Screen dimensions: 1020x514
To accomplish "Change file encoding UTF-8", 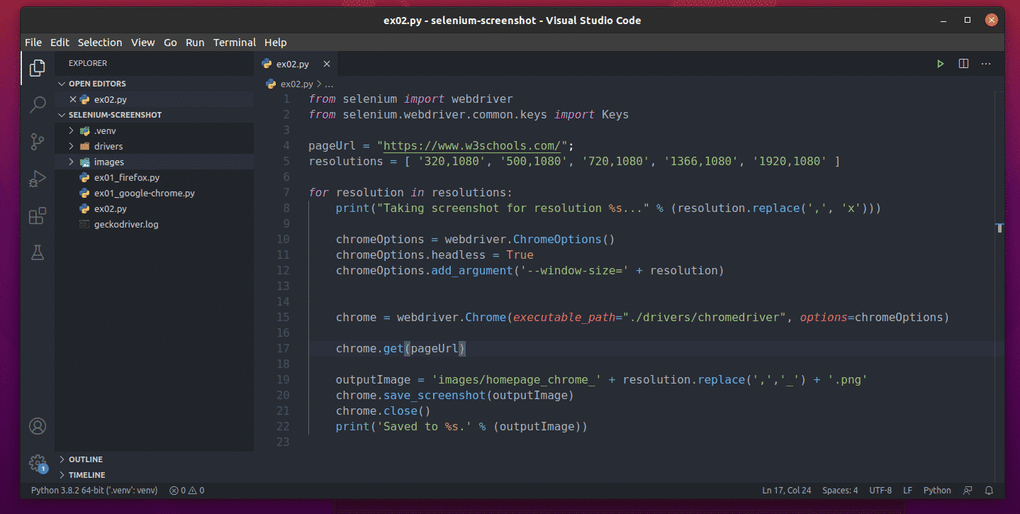I will click(880, 491).
